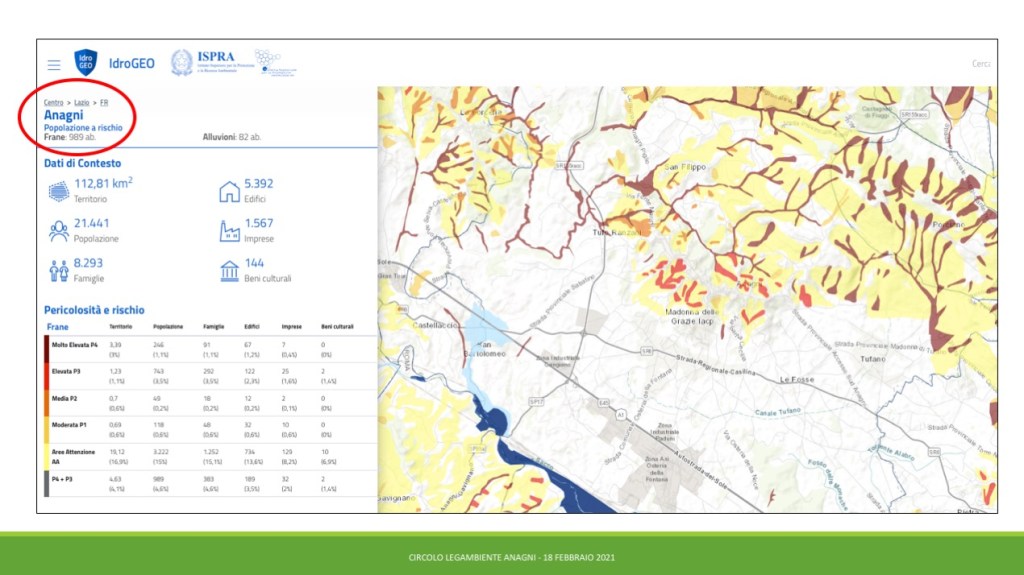Image resolution: width=1024 pixels, height=575 pixels.
Task: Click the Frane table heading
Action: tap(58, 327)
